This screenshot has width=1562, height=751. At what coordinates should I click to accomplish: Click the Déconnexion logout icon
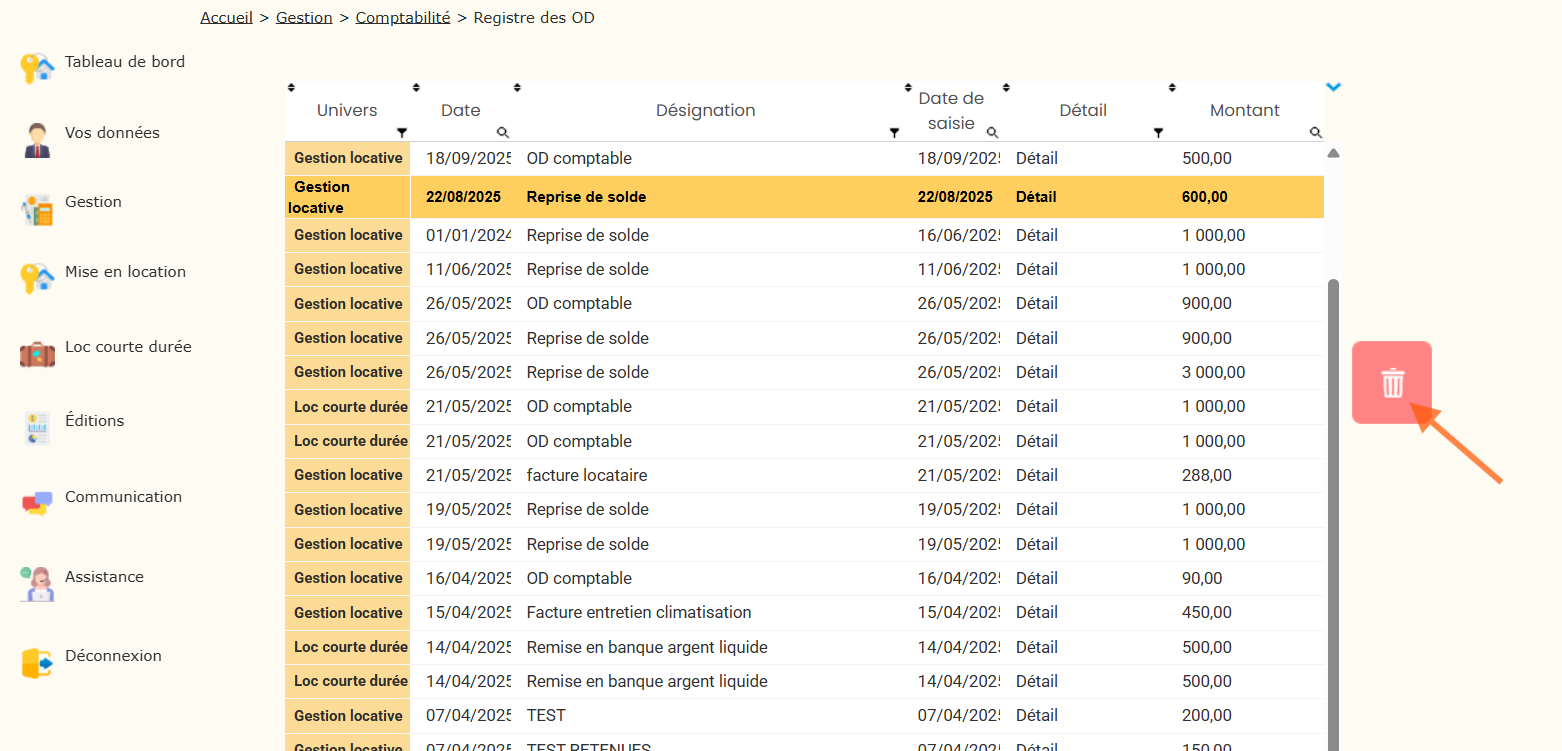click(x=37, y=663)
